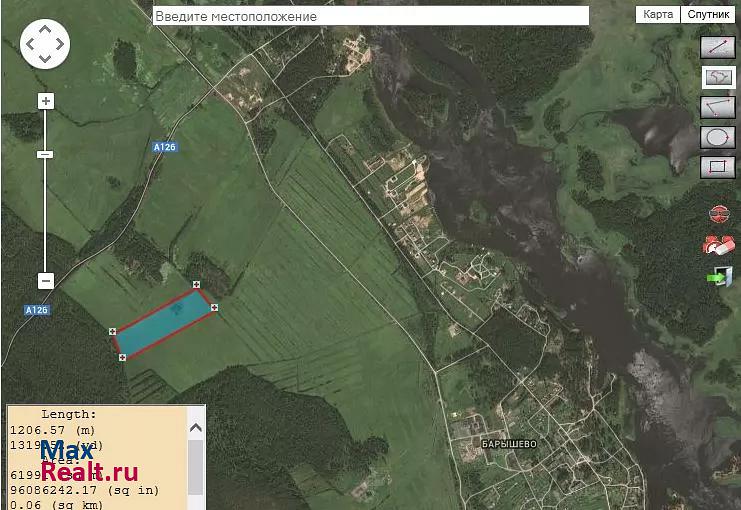Click the red globe icon

coord(717,213)
